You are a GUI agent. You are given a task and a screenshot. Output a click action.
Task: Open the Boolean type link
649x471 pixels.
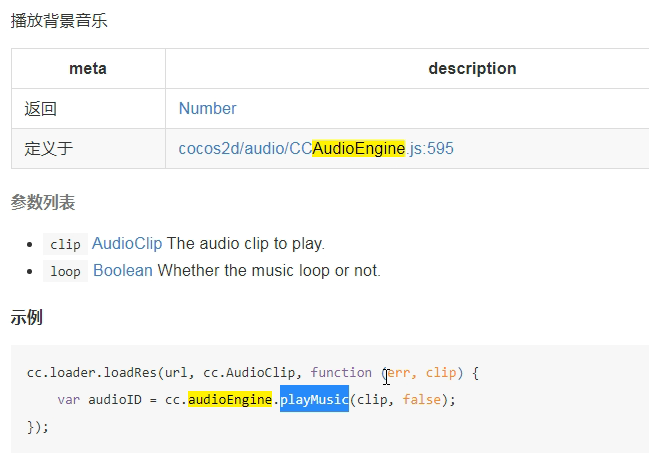123,270
